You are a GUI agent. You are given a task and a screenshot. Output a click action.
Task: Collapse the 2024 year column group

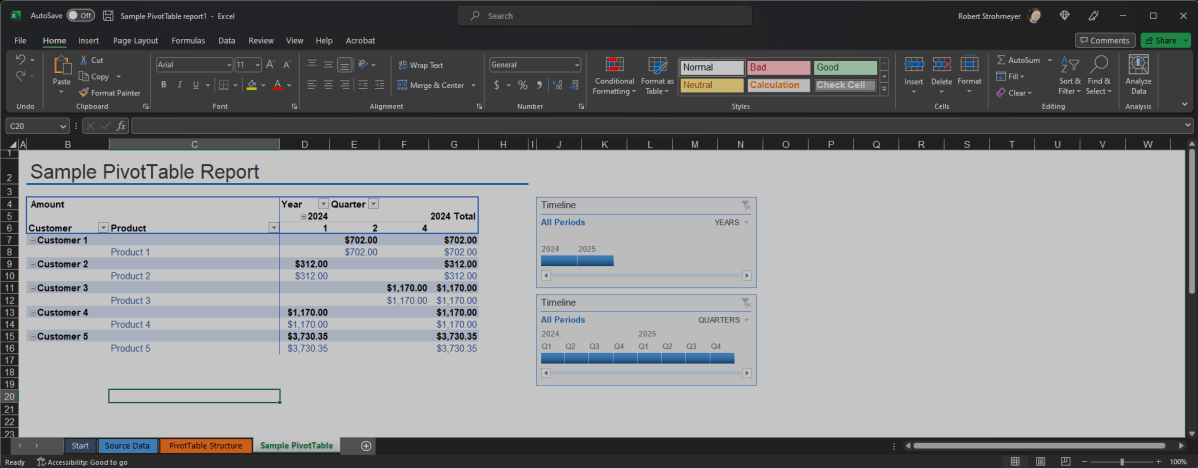pyautogui.click(x=303, y=217)
